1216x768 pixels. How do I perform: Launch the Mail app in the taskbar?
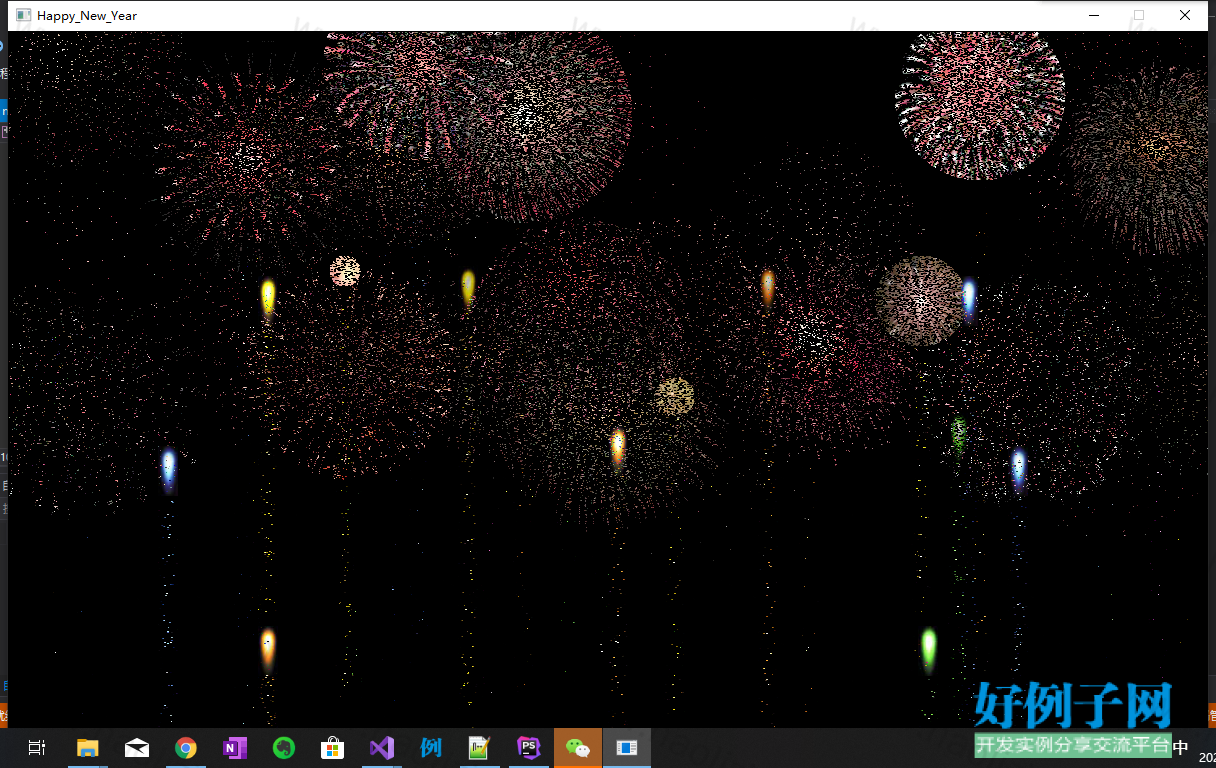coord(137,748)
